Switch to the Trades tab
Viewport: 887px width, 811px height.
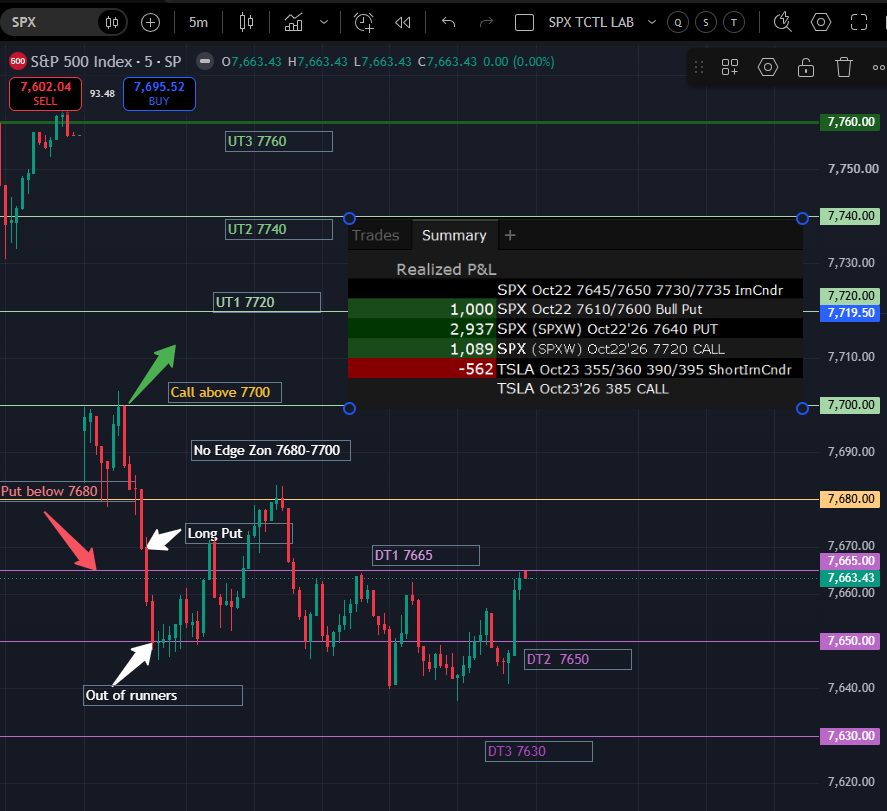(x=376, y=235)
